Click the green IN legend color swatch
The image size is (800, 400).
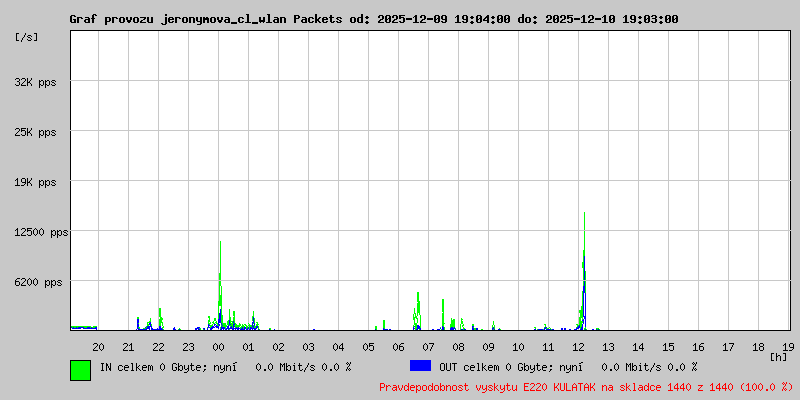[81, 370]
